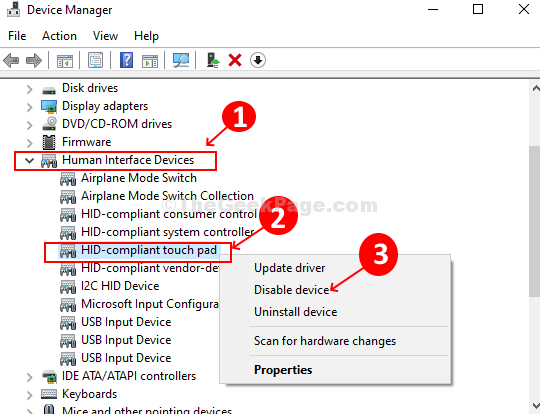Minimize the Device Manager window
Viewport: 540px width, 414px height.
coord(433,9)
